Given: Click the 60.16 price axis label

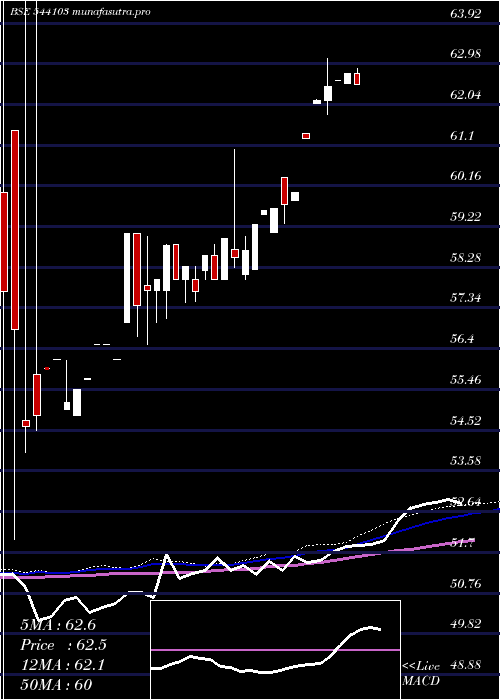Looking at the screenshot, I should (466, 176).
